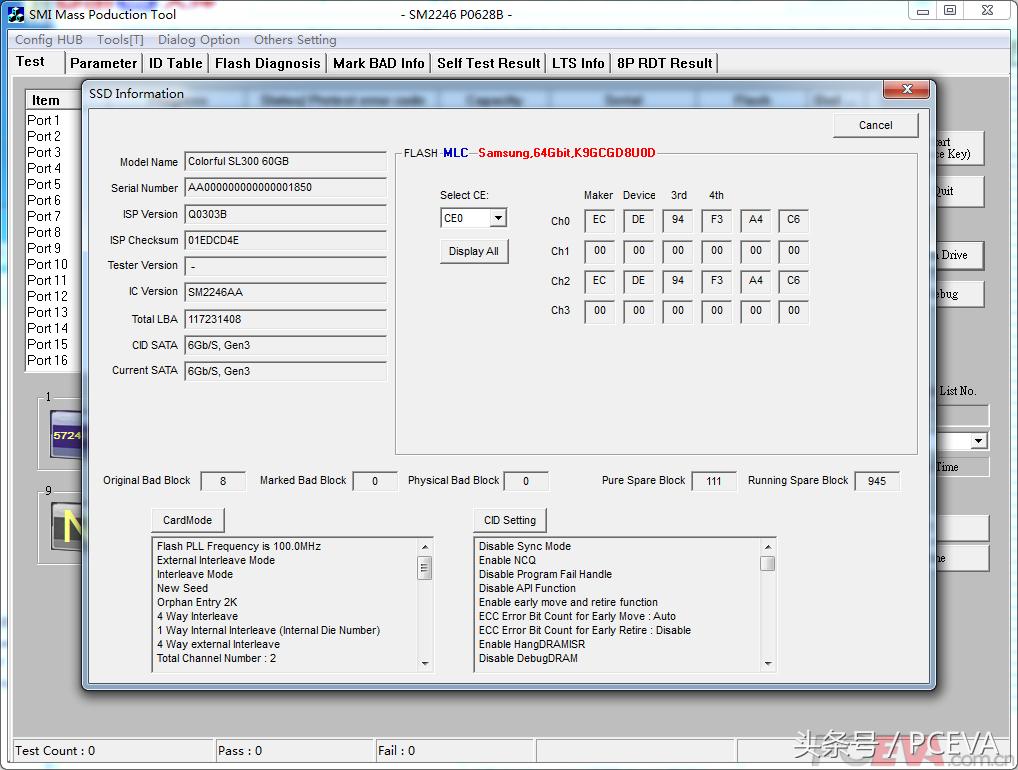This screenshot has height=770, width=1018.
Task: Click the Serial Number field
Action: tap(285, 188)
